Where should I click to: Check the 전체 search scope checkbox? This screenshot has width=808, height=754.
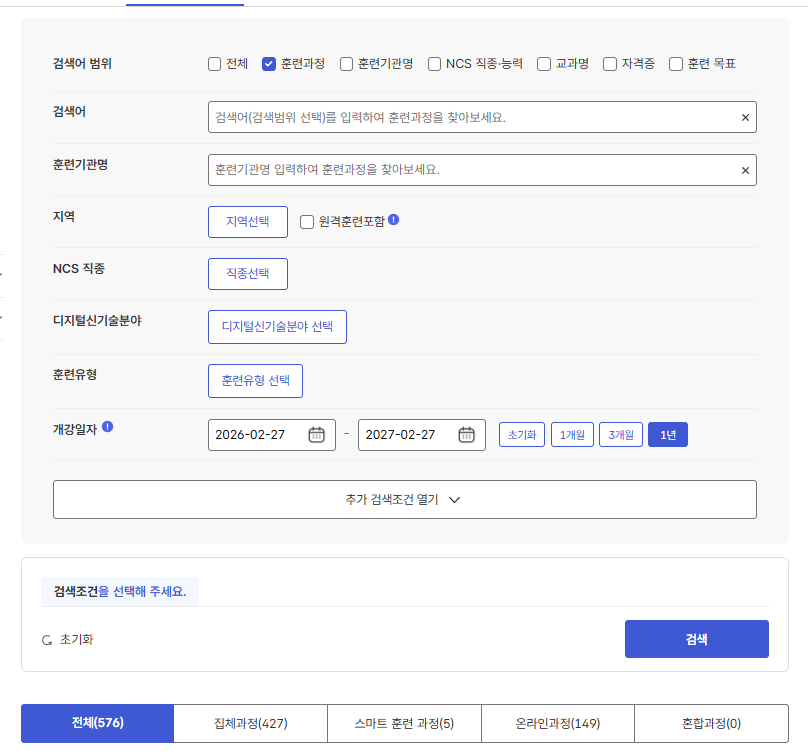coord(214,64)
